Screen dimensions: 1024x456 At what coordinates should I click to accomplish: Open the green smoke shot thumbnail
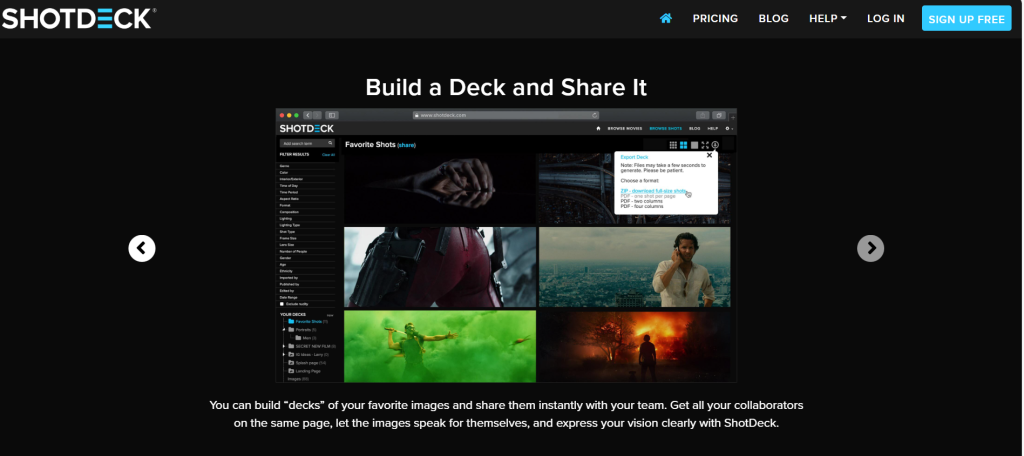[440, 346]
